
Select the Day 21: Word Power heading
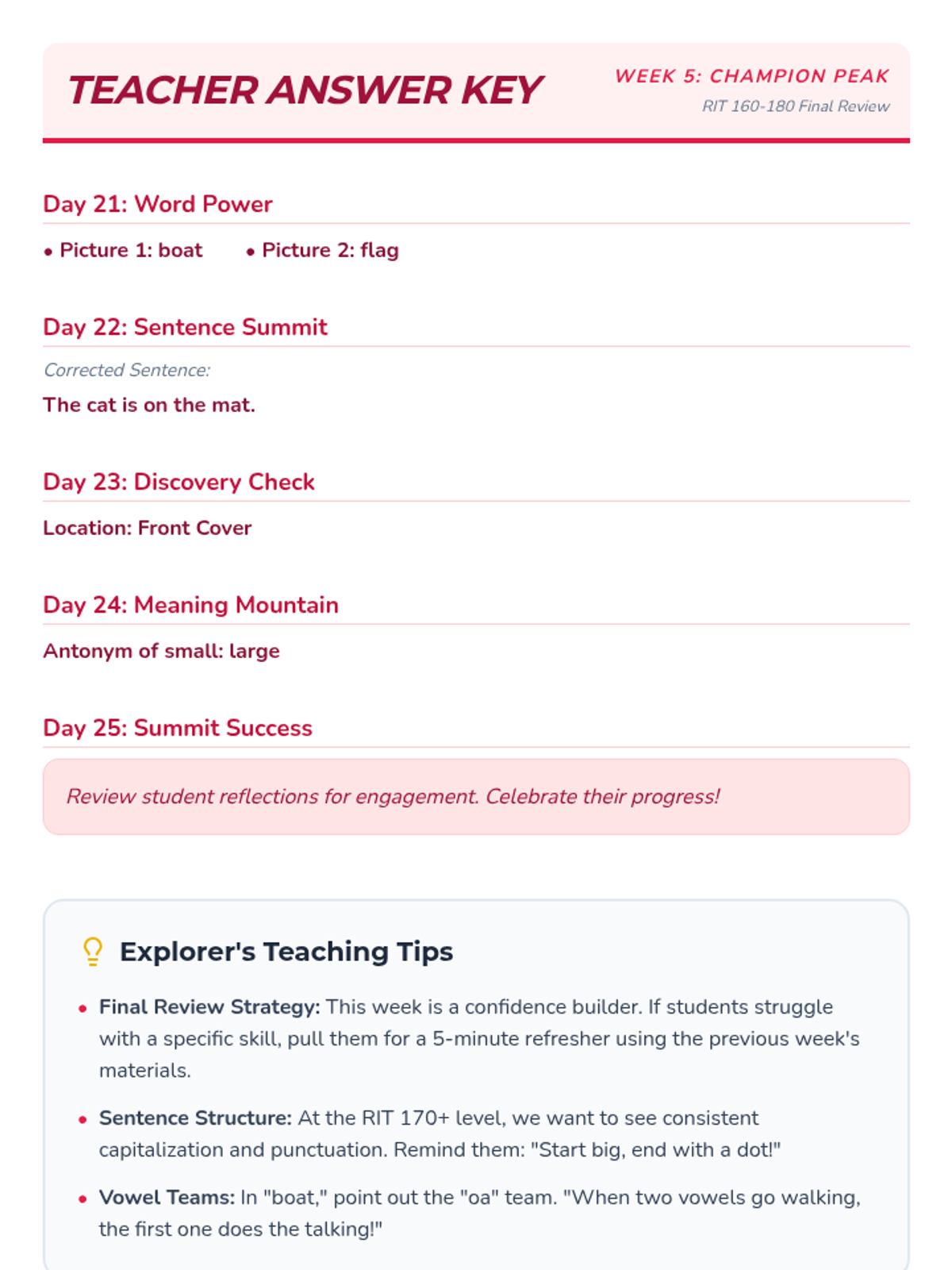coord(157,204)
